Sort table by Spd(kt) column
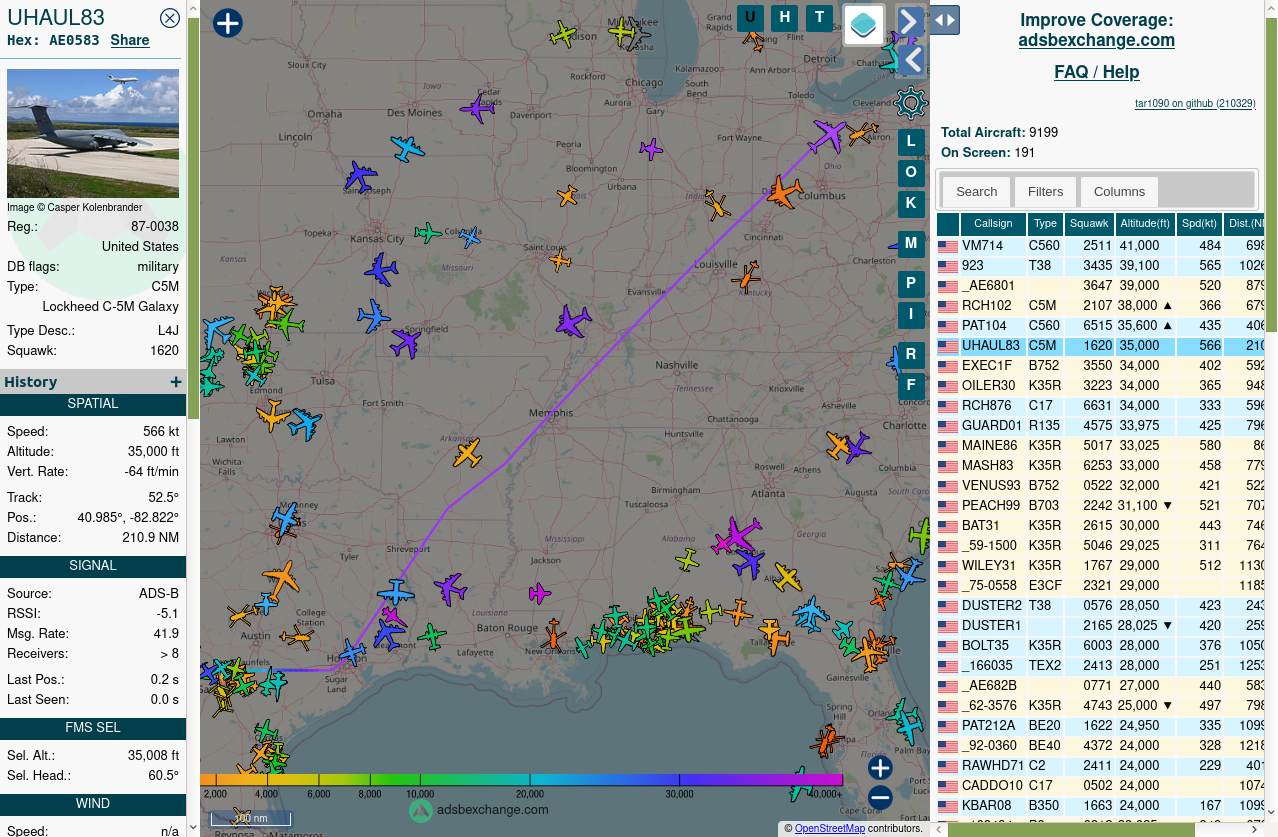Image resolution: width=1278 pixels, height=837 pixels. [x=1200, y=224]
